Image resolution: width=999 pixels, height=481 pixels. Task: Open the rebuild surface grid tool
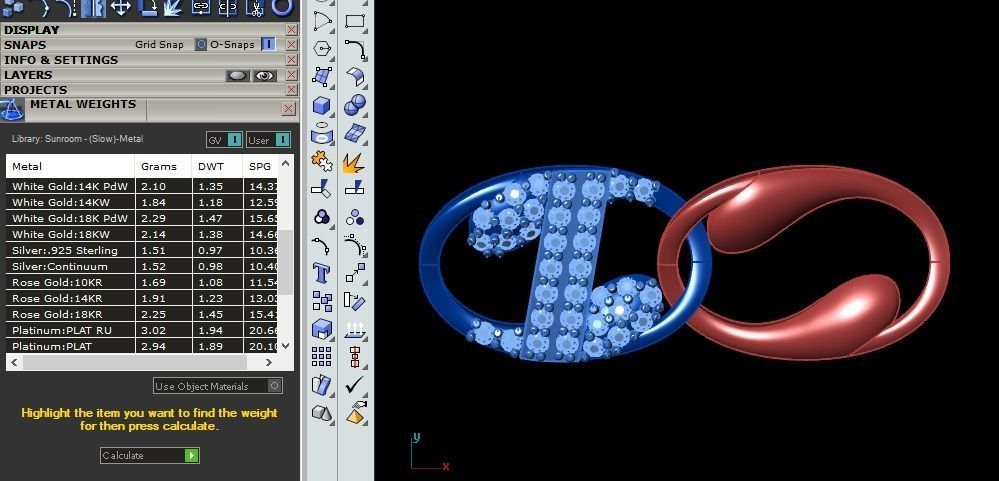tap(354, 133)
